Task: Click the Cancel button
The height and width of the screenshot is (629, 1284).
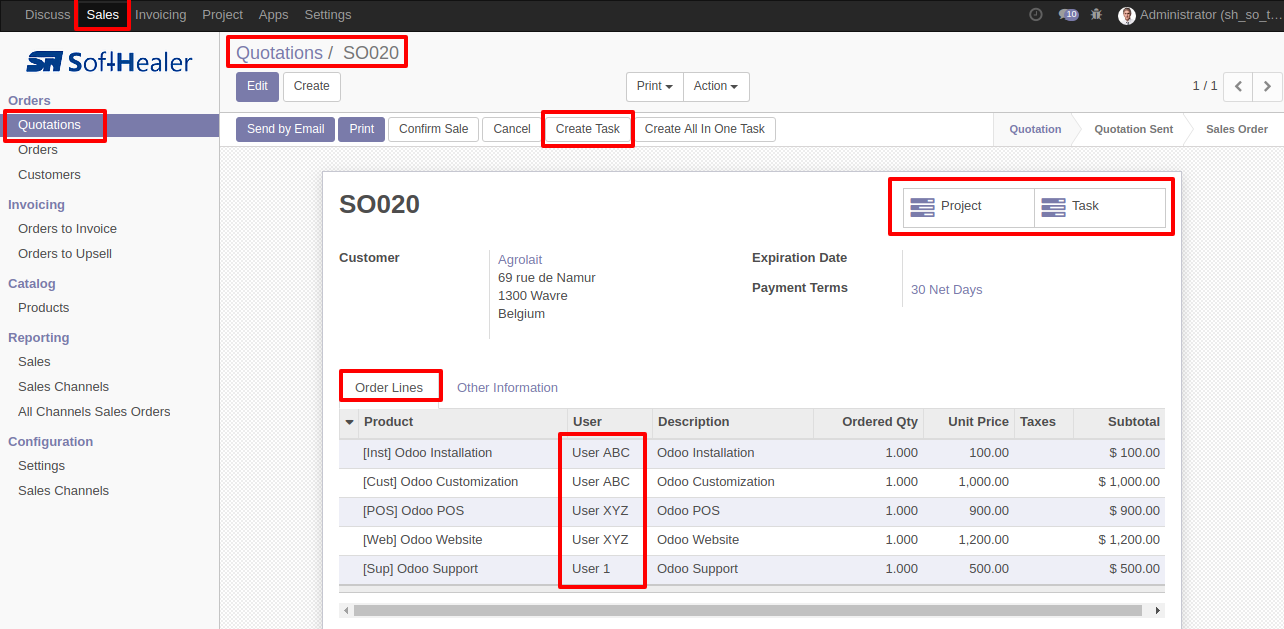Action: tap(512, 129)
